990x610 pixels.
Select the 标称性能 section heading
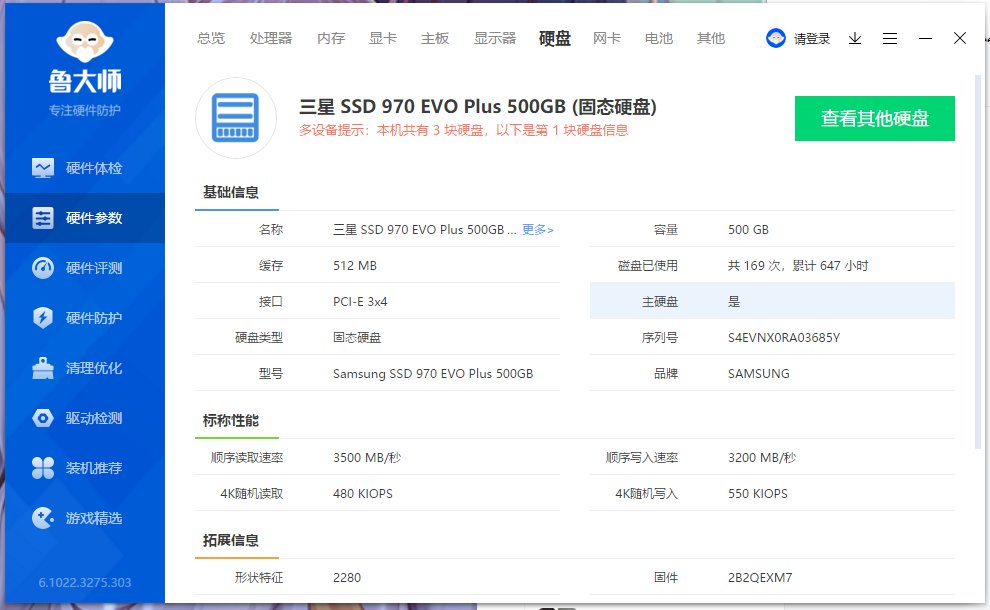coord(230,421)
